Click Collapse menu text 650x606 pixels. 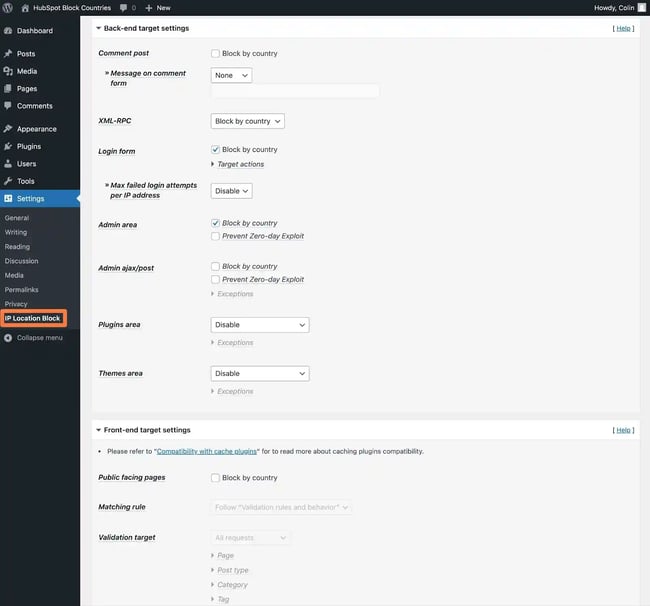coord(40,338)
